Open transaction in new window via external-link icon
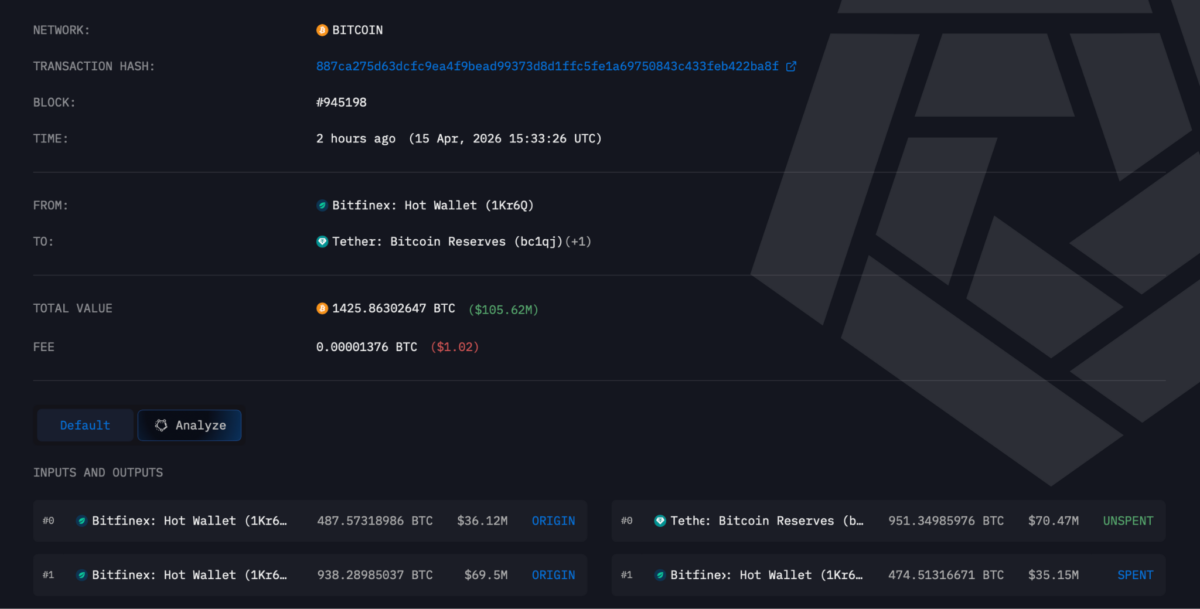 pyautogui.click(x=792, y=66)
